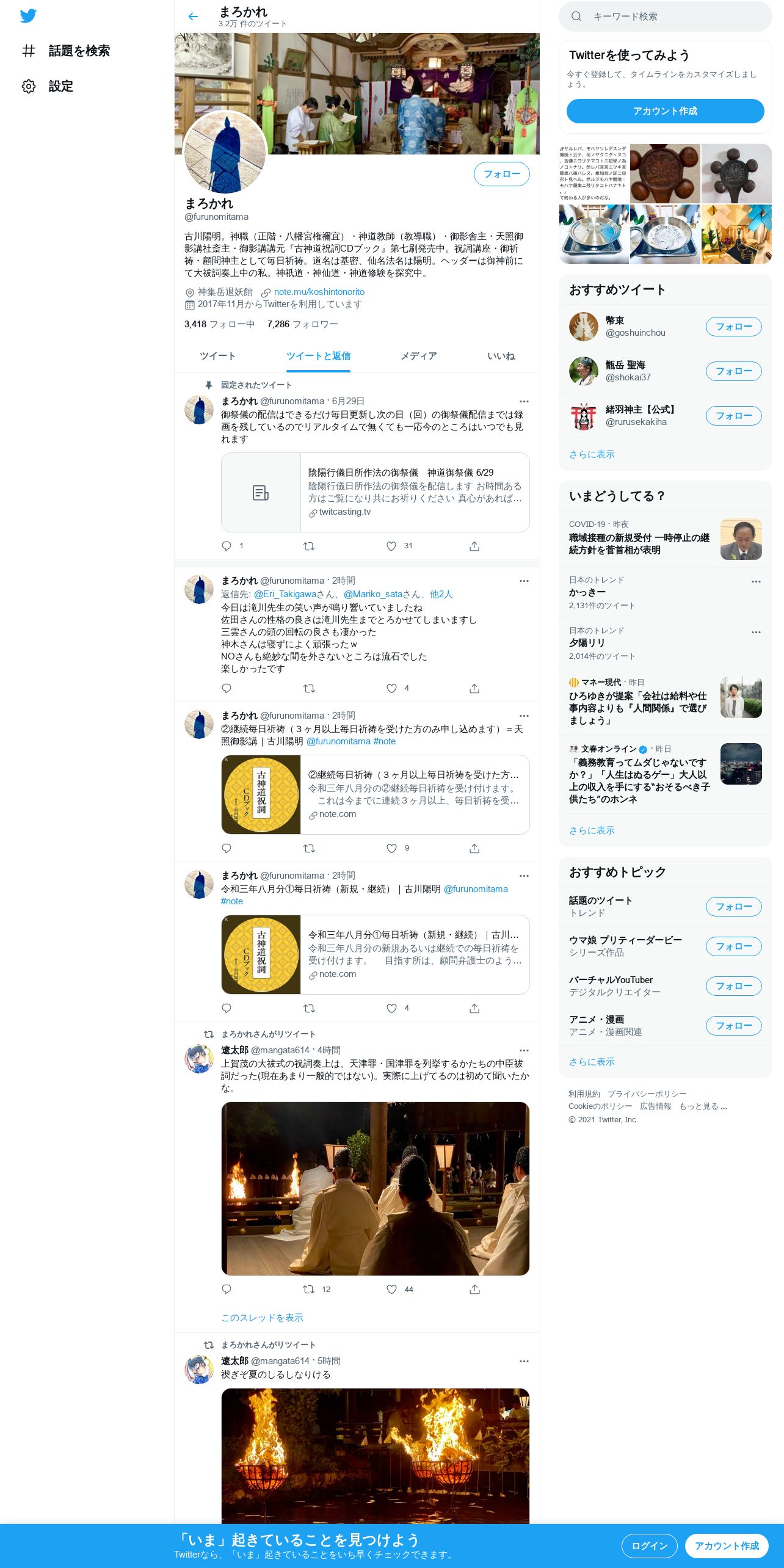The image size is (784, 1568).
Task: Focus the キーワード検索 search field
Action: [665, 16]
